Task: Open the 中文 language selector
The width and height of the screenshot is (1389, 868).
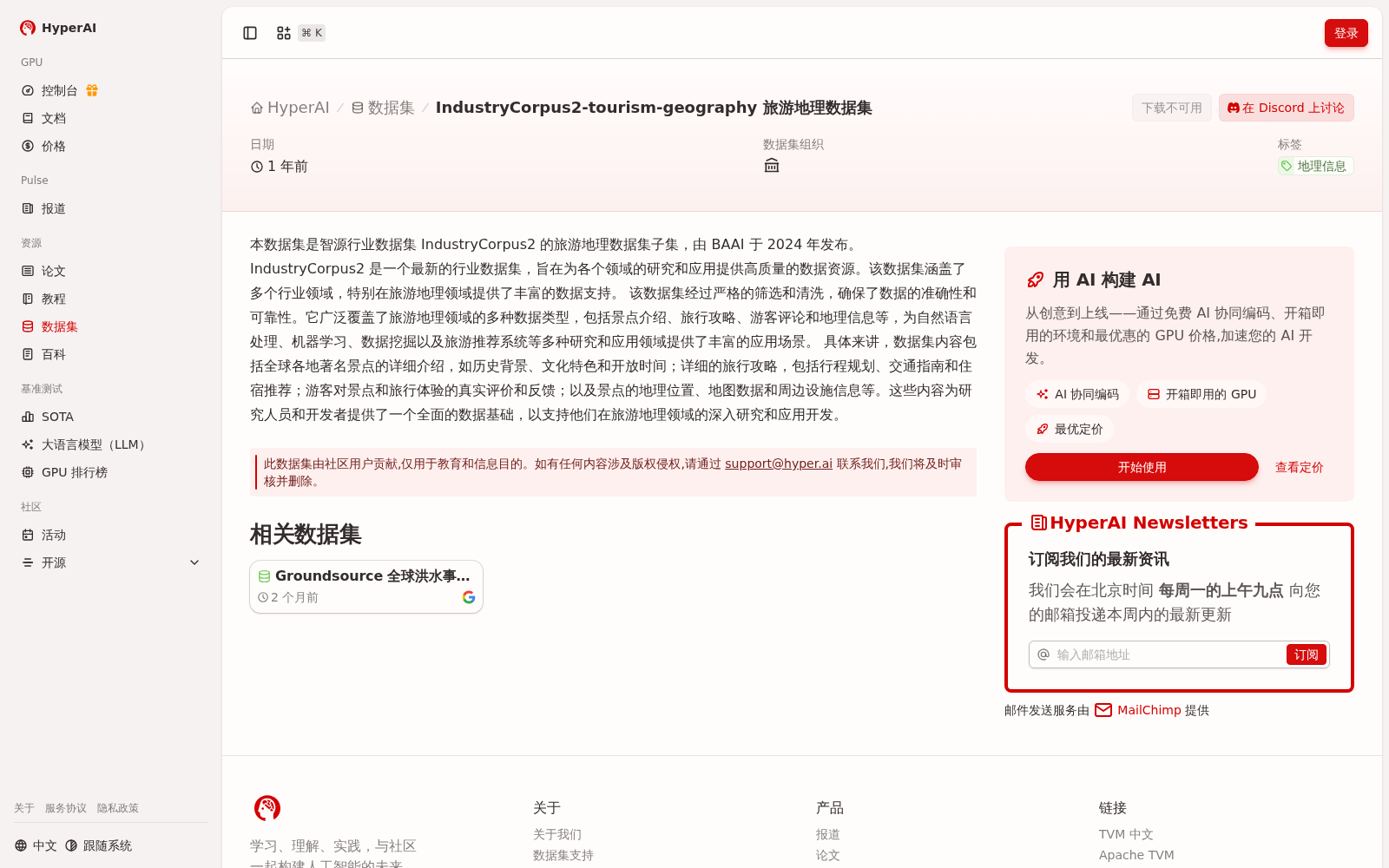Action: pyautogui.click(x=36, y=845)
